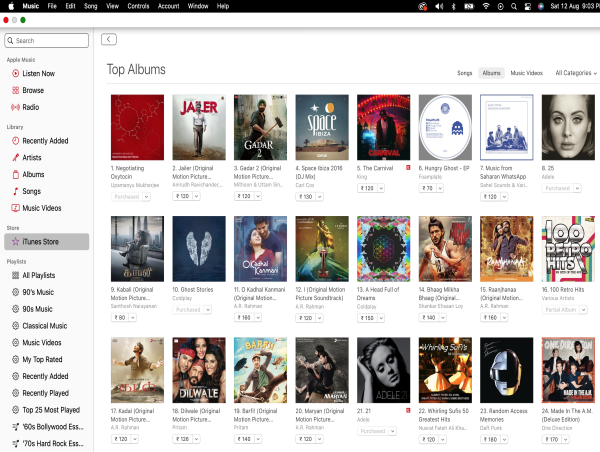Open the Controls menu
Image resolution: width=600 pixels, height=452 pixels.
(138, 6)
